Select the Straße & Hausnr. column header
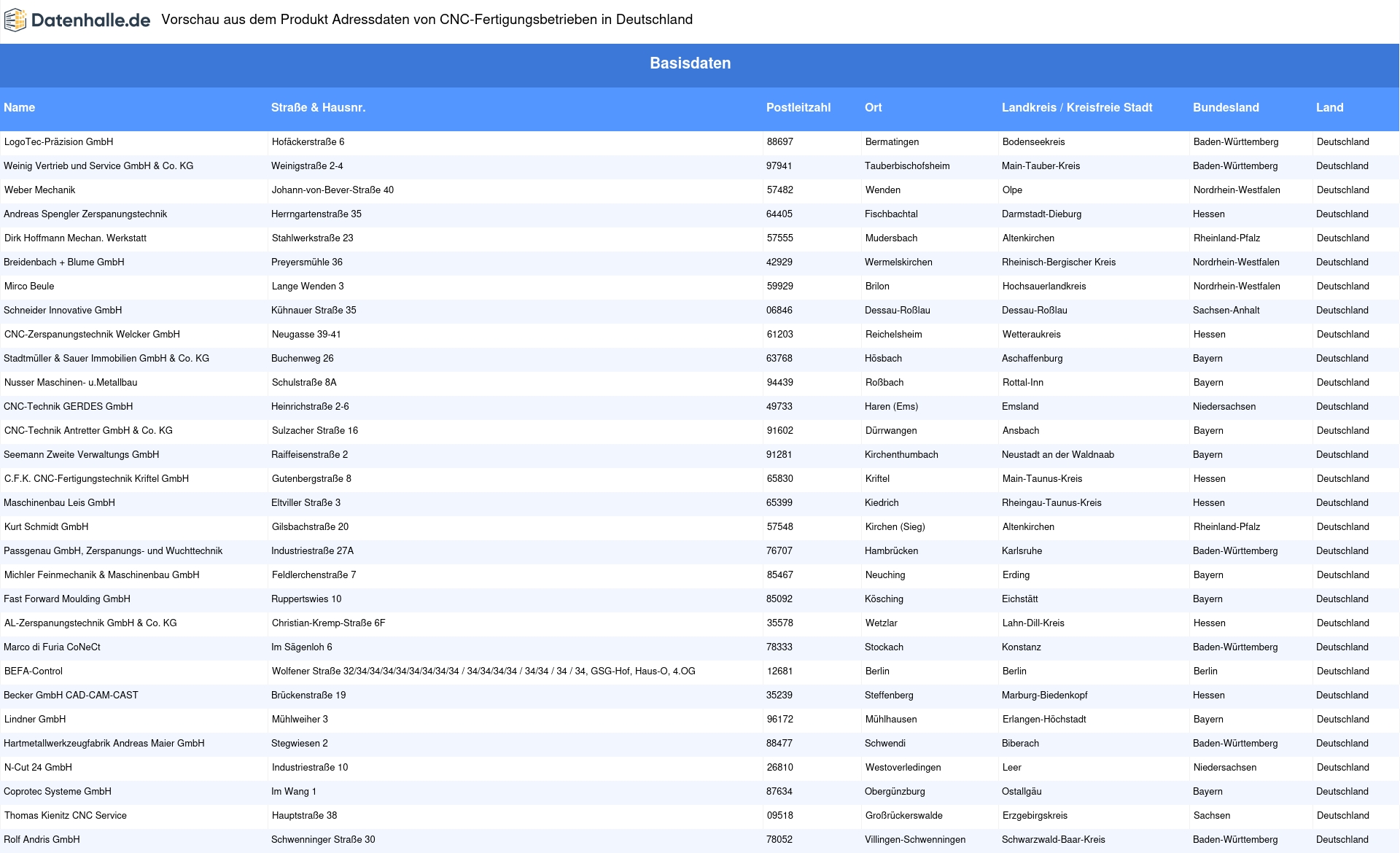Screen dimensions: 1400x853 point(319,107)
